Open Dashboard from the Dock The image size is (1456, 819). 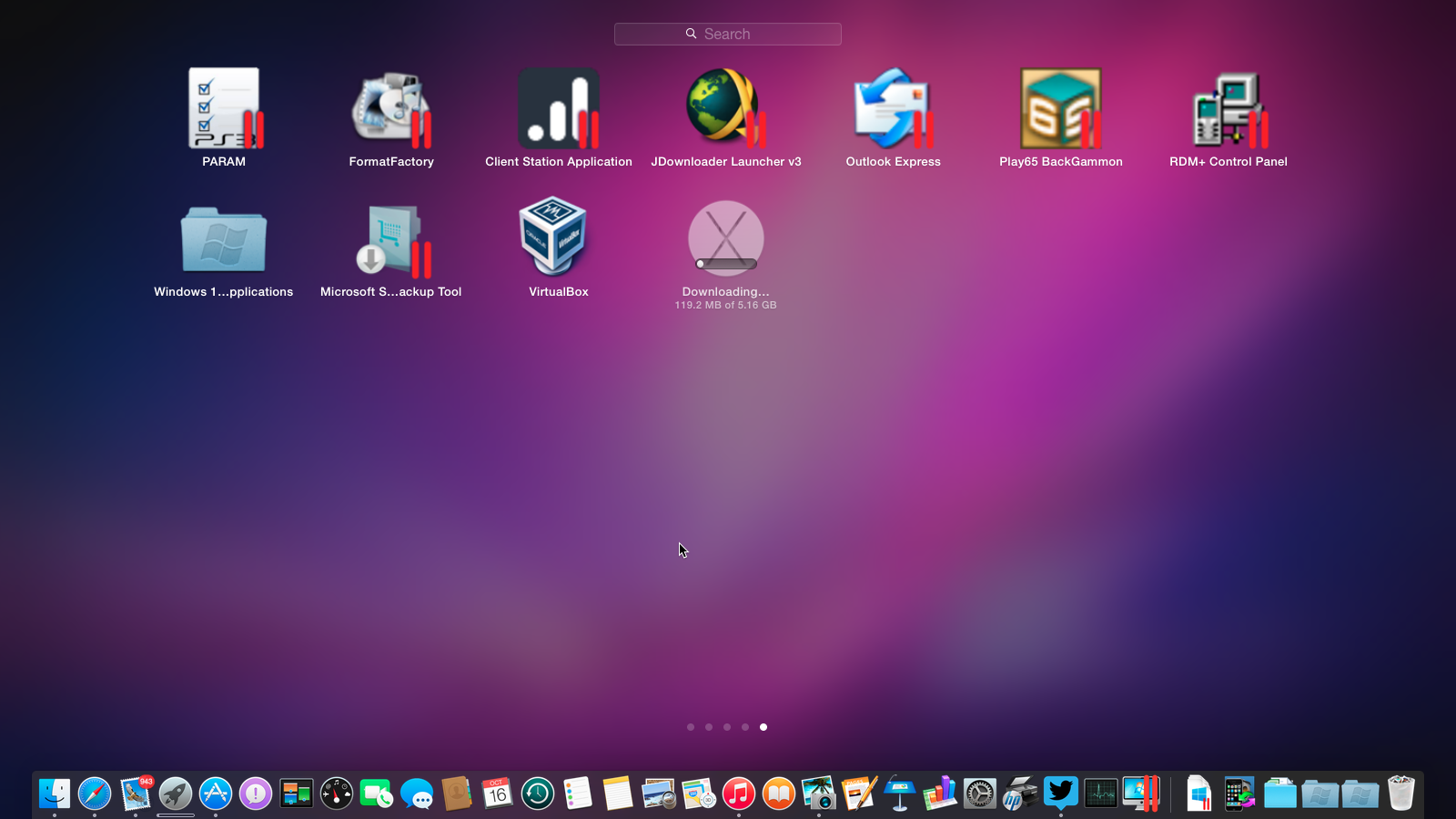coord(337,794)
